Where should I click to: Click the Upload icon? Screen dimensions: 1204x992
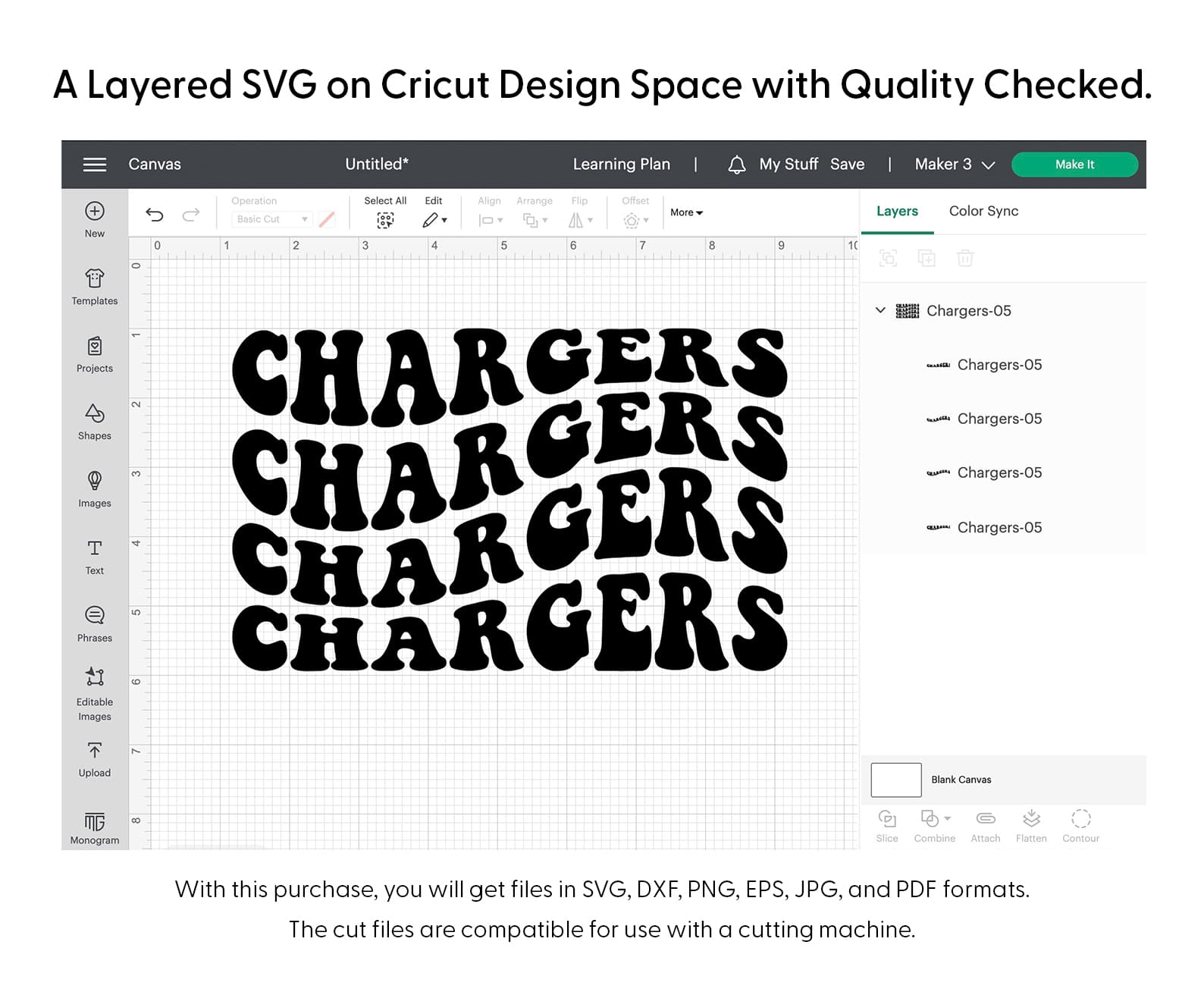(95, 751)
